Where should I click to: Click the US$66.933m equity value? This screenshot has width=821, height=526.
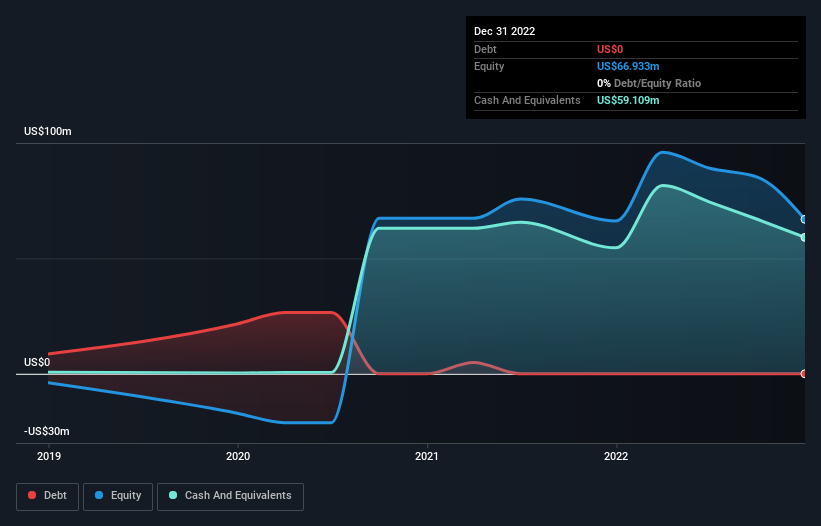628,66
